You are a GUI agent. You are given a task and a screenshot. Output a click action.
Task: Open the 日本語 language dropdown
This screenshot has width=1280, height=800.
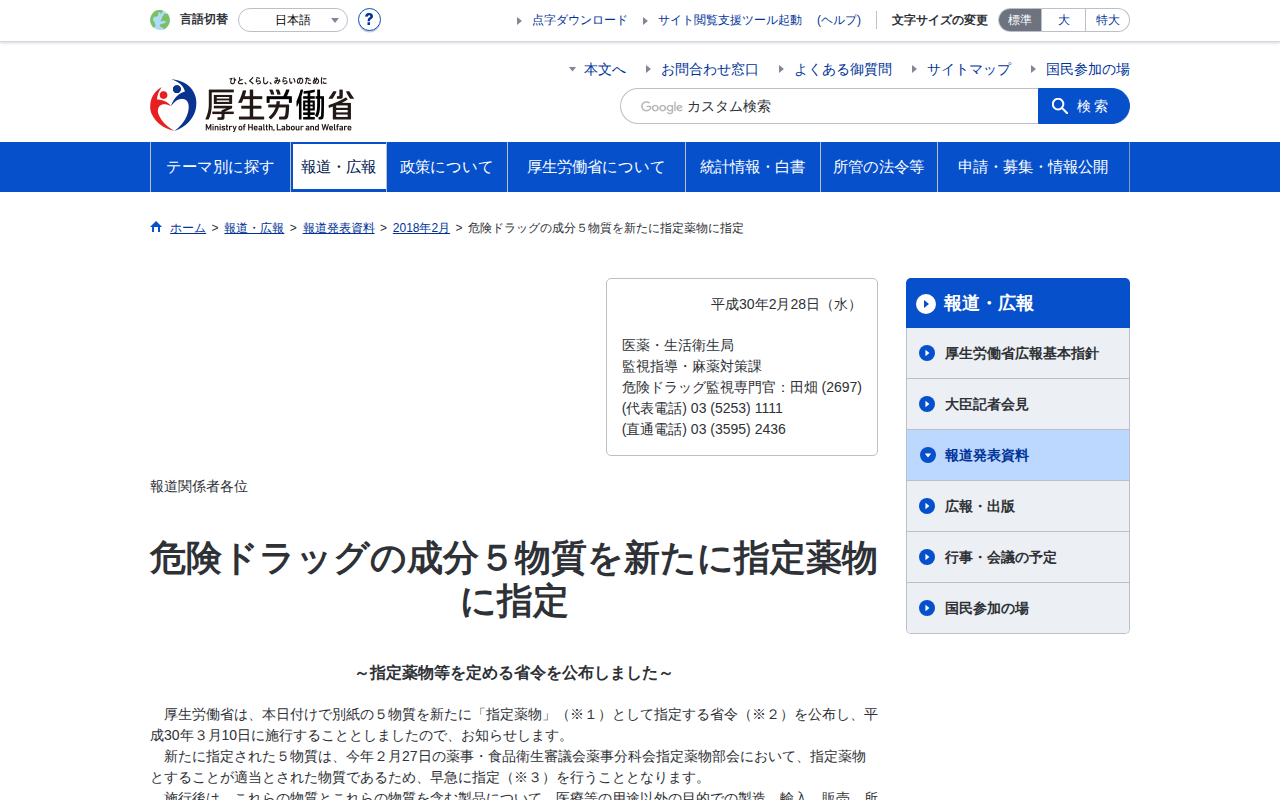point(293,20)
